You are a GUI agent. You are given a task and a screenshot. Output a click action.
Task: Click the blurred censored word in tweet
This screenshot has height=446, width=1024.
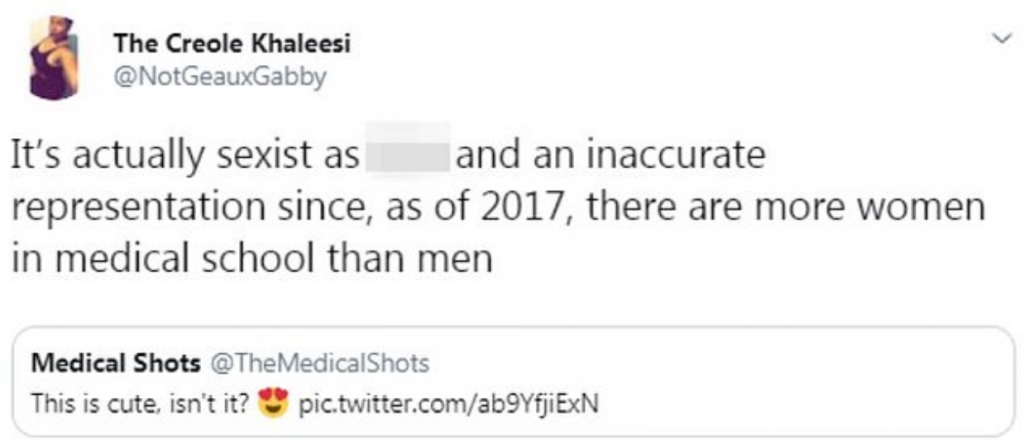(x=408, y=159)
